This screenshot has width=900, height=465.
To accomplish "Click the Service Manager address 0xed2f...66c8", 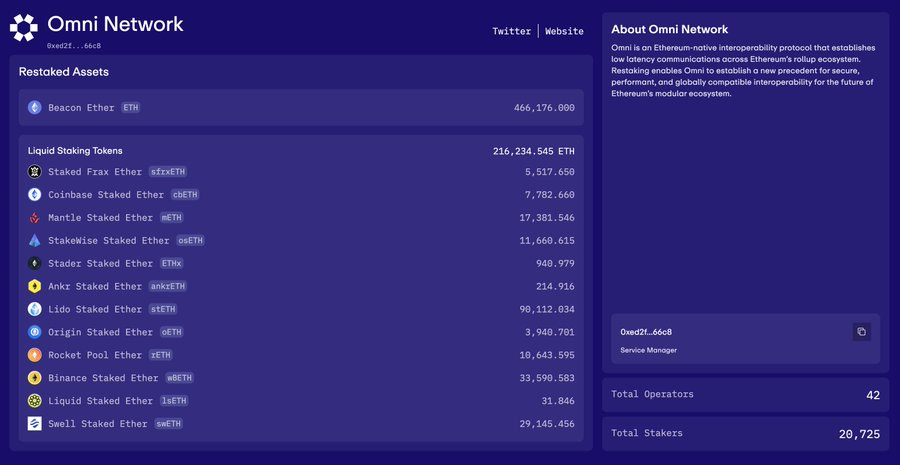I will pyautogui.click(x=646, y=332).
